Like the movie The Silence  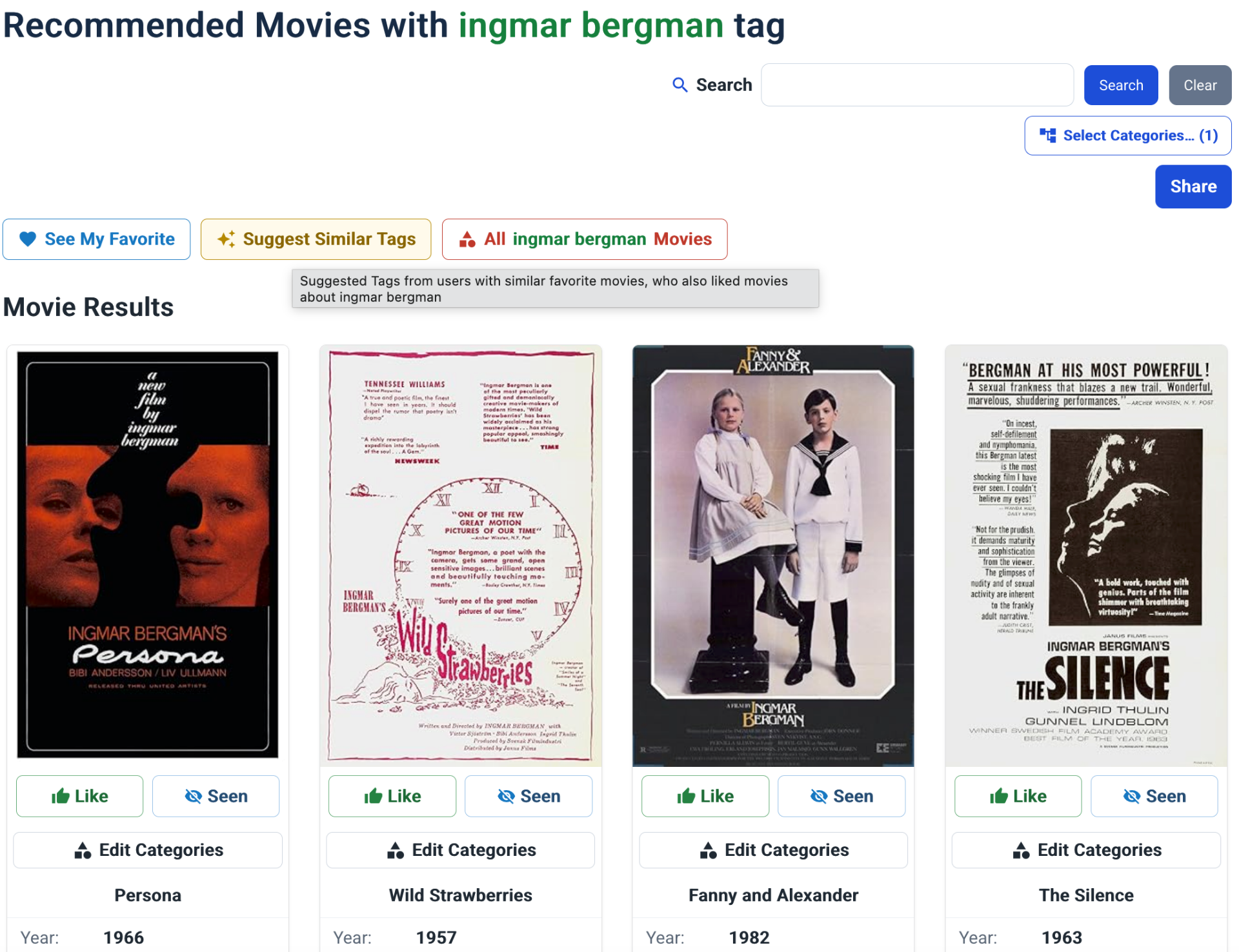point(1018,796)
